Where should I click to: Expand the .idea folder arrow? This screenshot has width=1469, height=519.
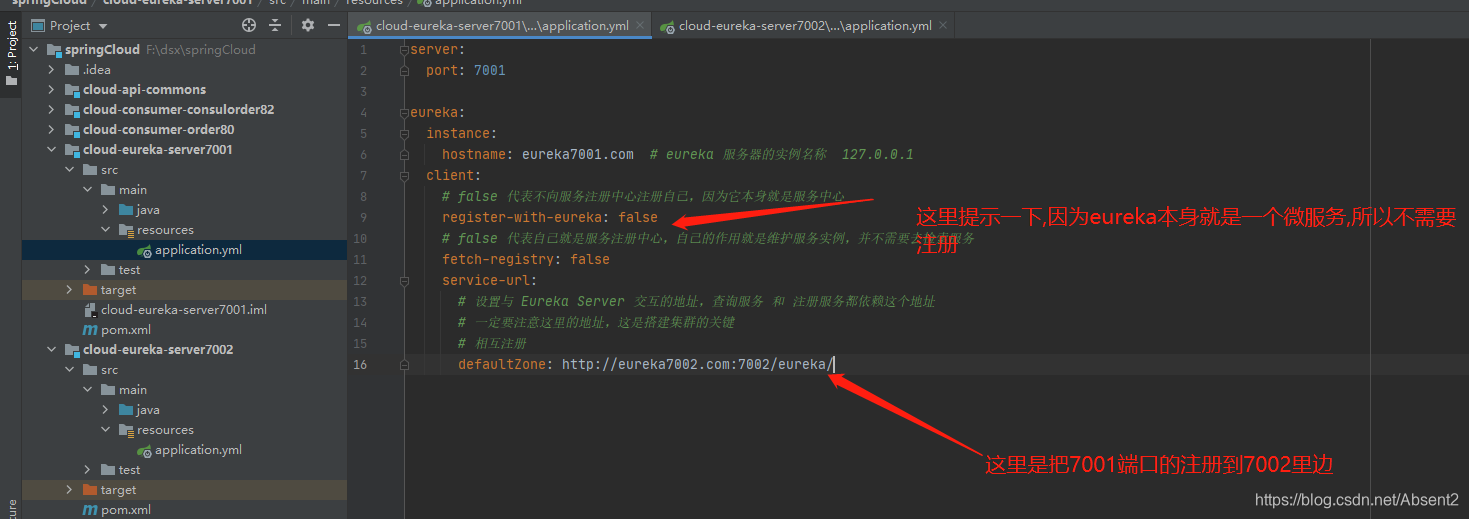pyautogui.click(x=51, y=69)
